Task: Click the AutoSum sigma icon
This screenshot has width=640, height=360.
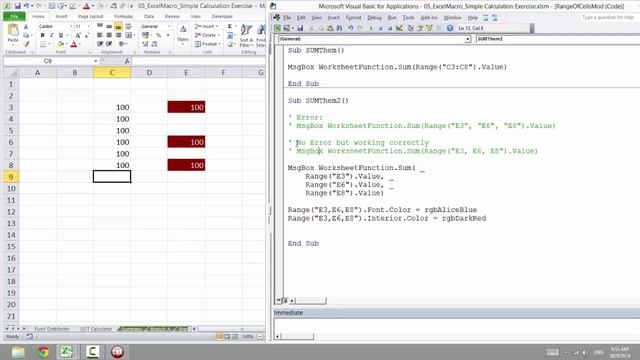Action: (230, 27)
